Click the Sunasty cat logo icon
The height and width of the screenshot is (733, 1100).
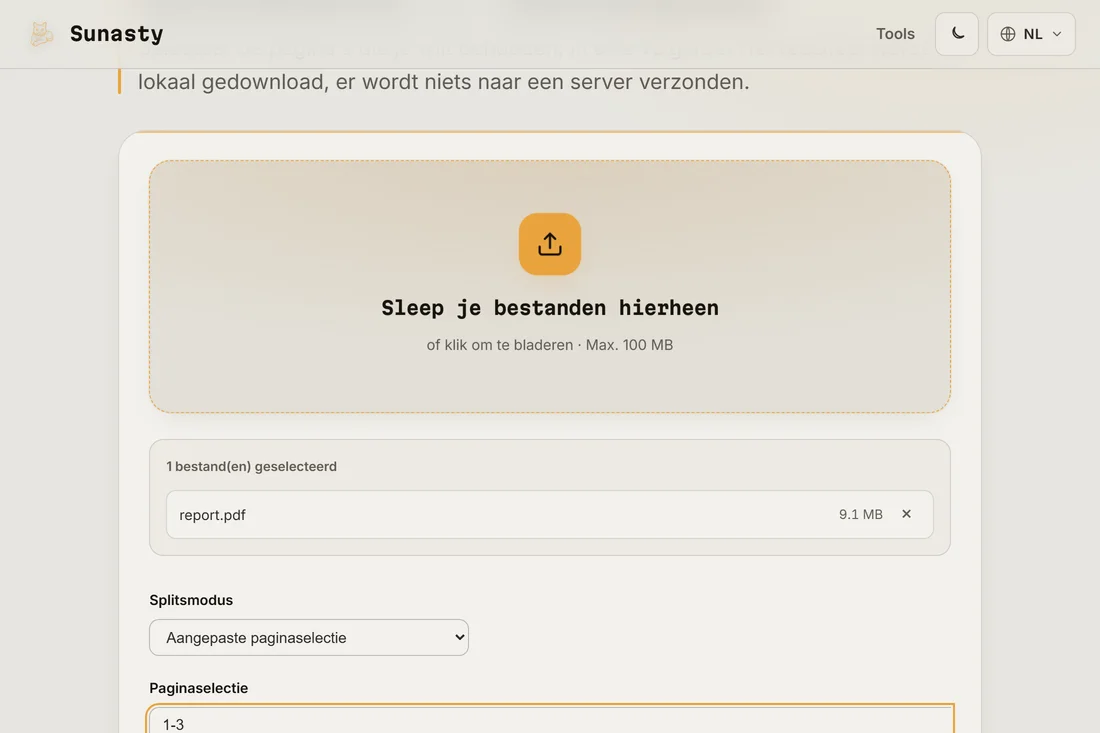41,34
